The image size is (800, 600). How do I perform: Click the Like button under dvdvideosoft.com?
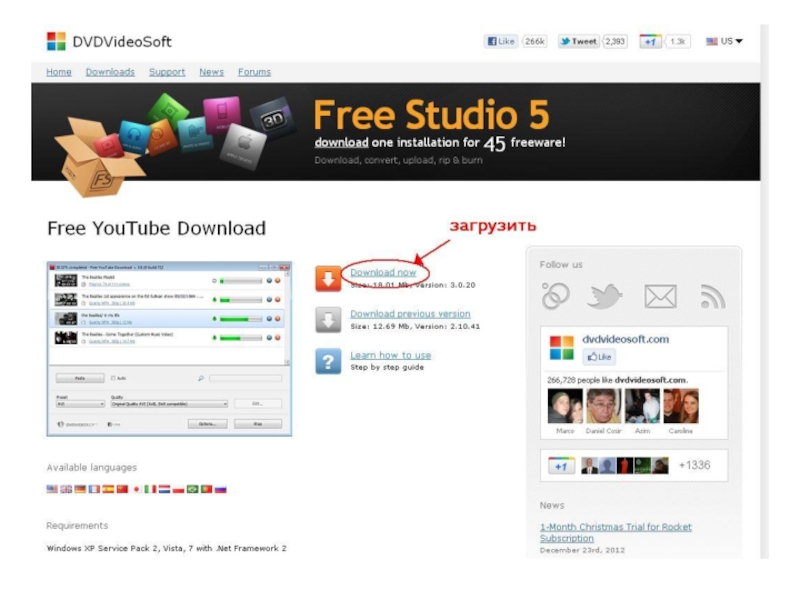click(599, 357)
